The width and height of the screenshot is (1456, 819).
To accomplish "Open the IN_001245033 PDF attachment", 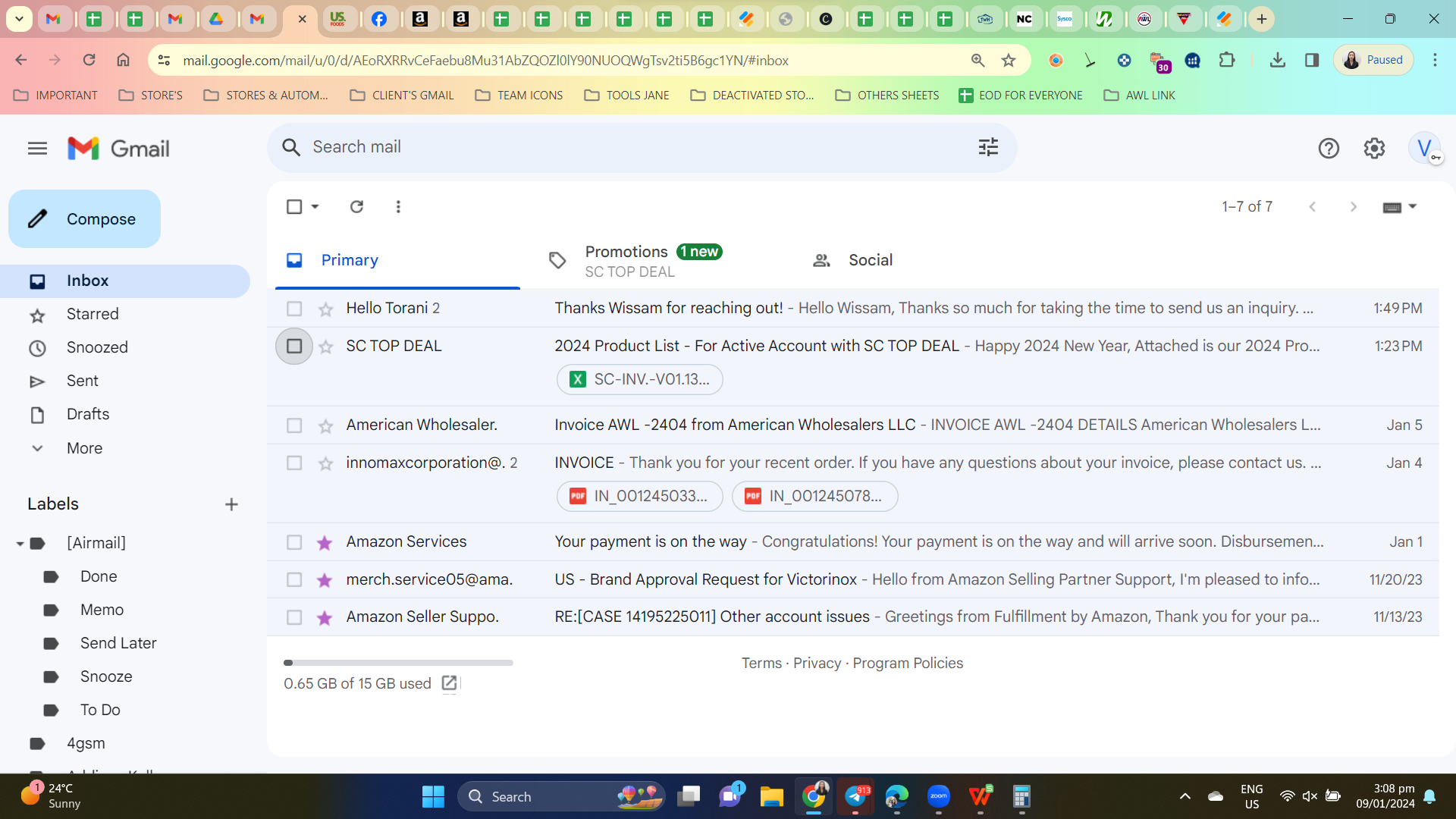I will pos(640,497).
